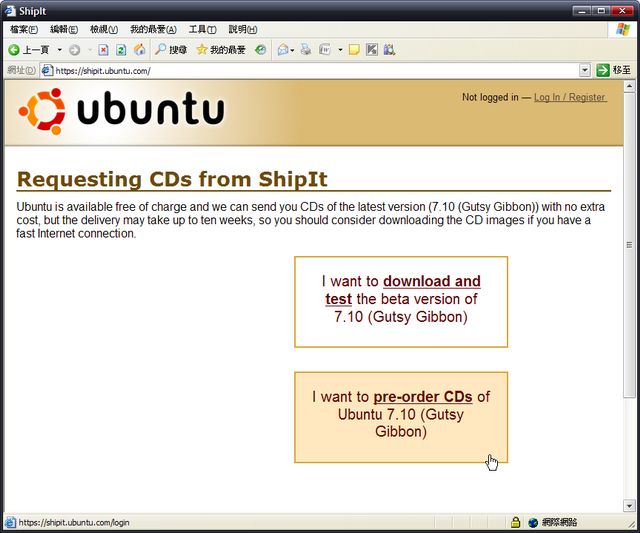Click the status bar URL https://shipit.ubuntu.com/login
The image size is (640, 533).
tap(74, 522)
